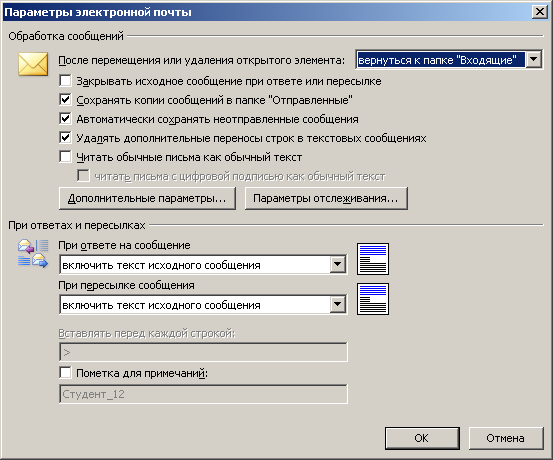Expand the При ответе на сообщение dropdown arrow

[338, 264]
